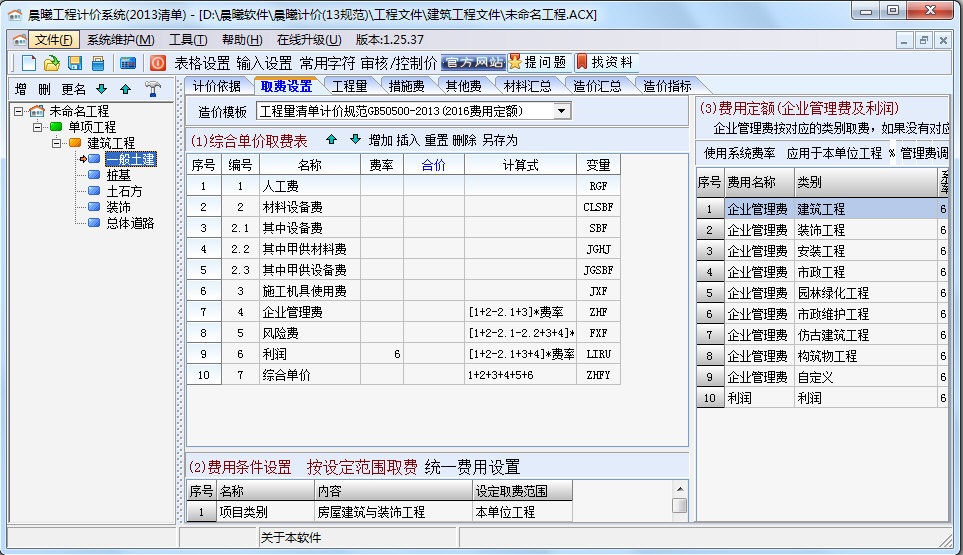This screenshot has width=963, height=555.
Task: Click the home icon beside File menu
Action: click(x=19, y=40)
